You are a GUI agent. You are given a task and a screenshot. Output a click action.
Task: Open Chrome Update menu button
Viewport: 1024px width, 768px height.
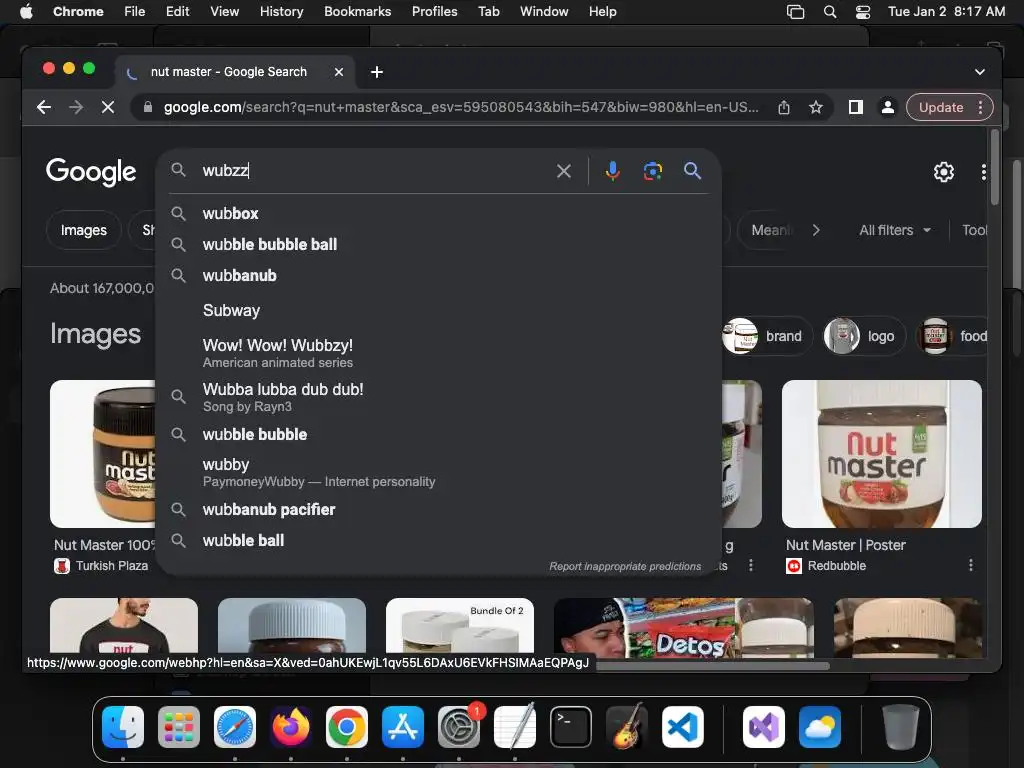point(950,107)
